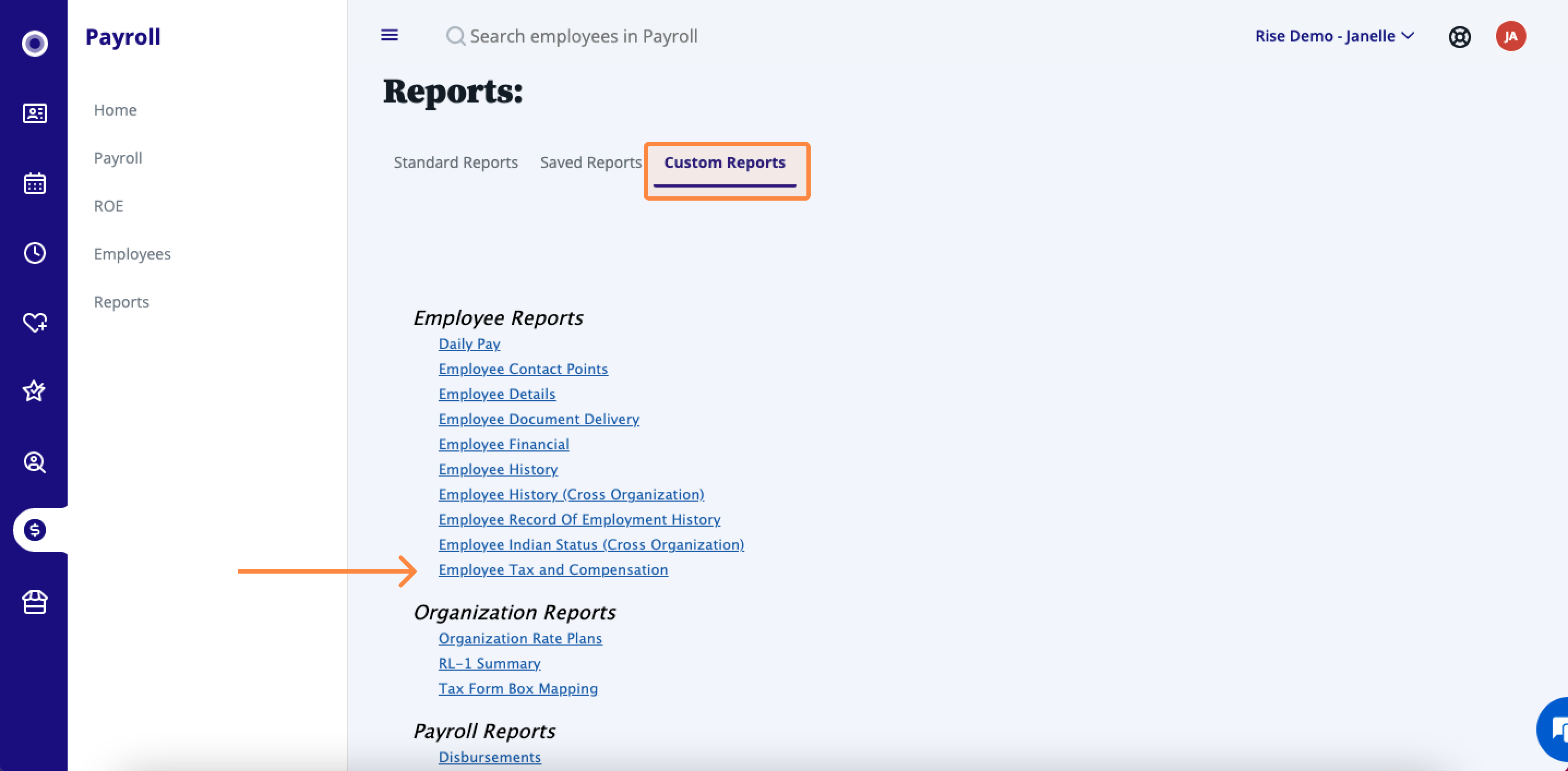Open Employee Tax and Compensation report
Viewport: 1568px width, 771px height.
pos(553,570)
